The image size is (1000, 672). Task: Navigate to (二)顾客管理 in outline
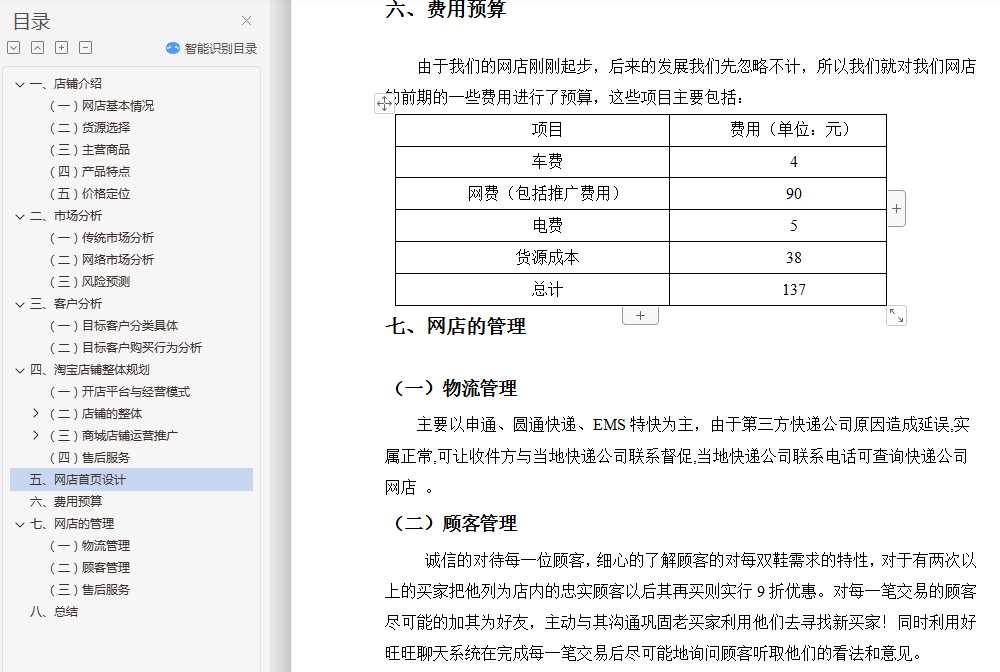[x=90, y=567]
